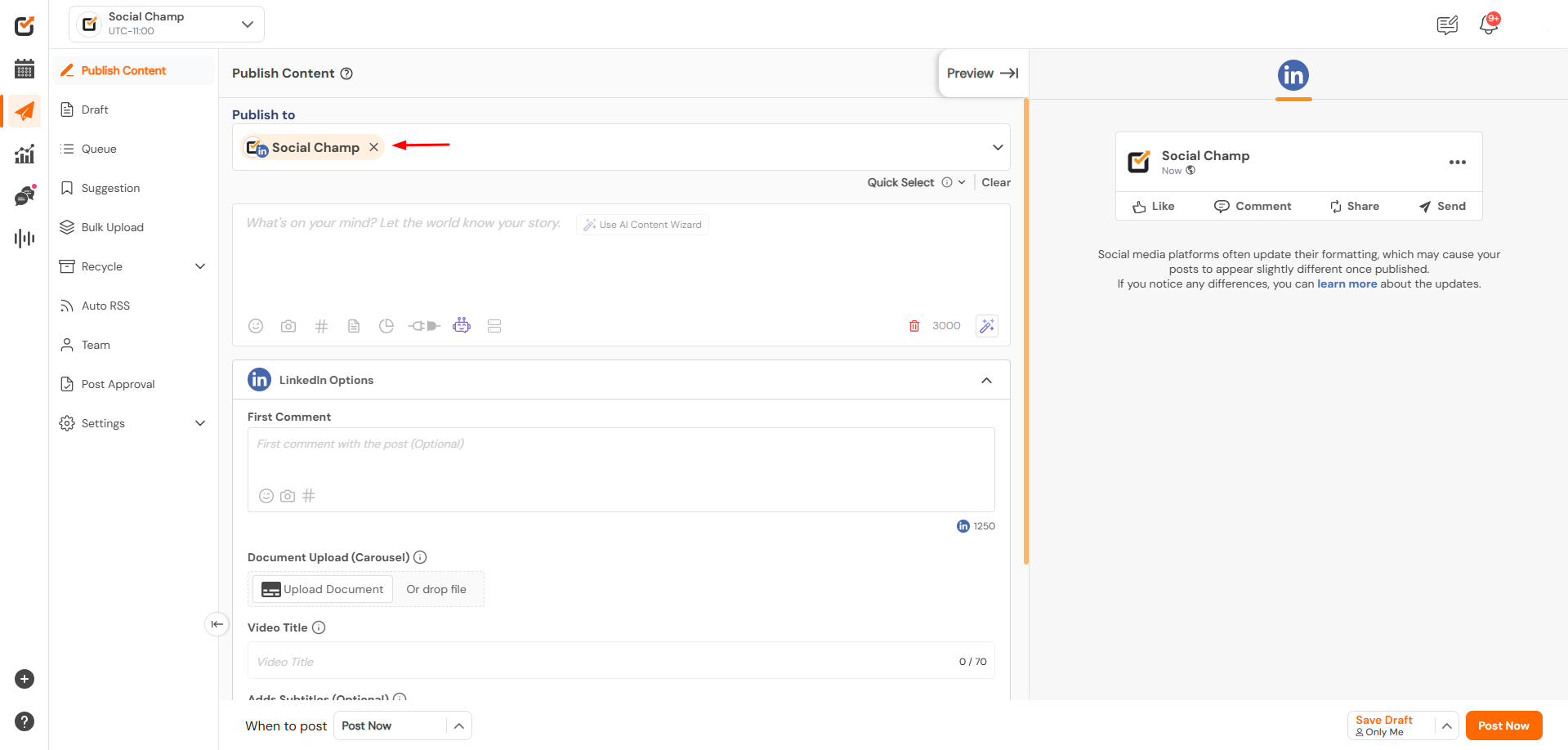Insert an emoji in the post editor
This screenshot has height=750, width=1568.
(x=256, y=326)
